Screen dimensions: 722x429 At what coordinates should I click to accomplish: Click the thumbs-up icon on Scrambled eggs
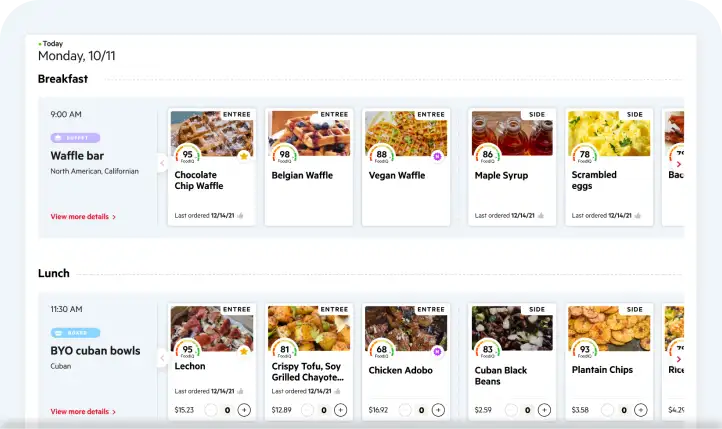click(x=636, y=215)
